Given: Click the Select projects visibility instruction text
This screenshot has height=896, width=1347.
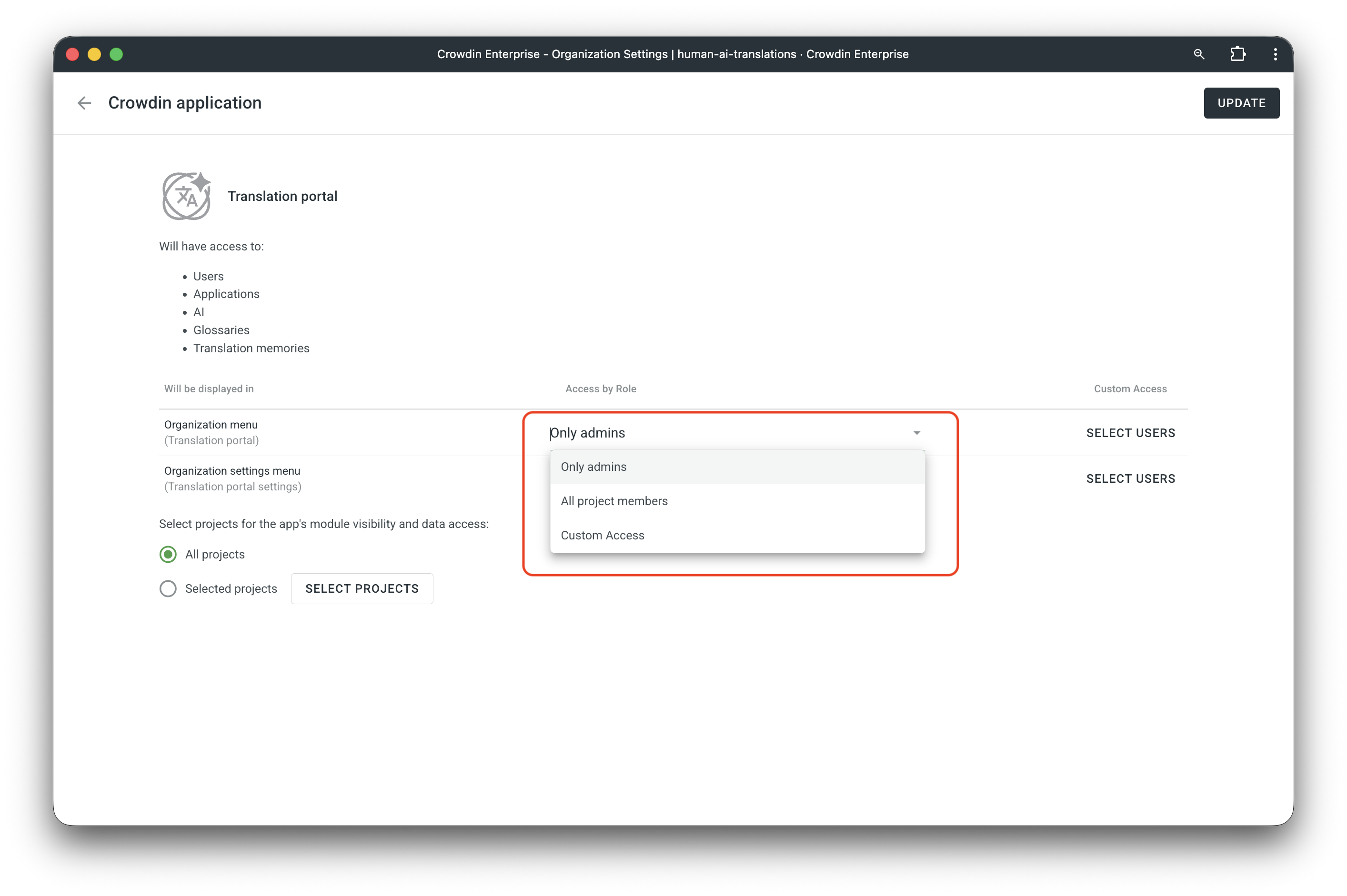Looking at the screenshot, I should (x=323, y=524).
